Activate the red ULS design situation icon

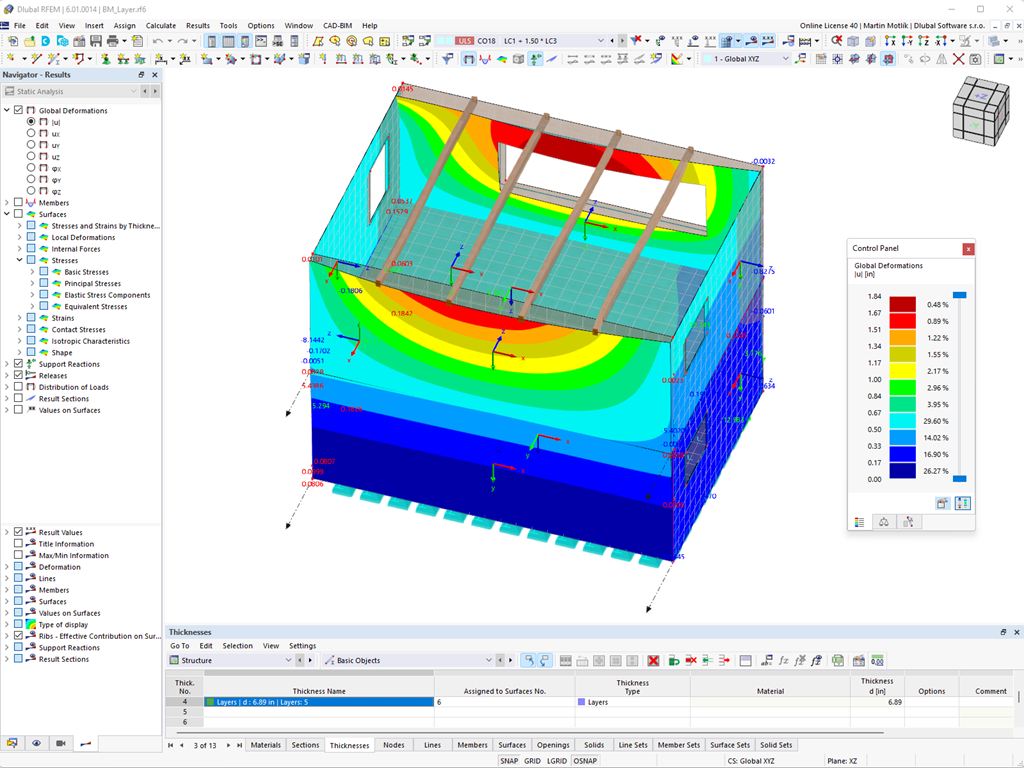(463, 40)
